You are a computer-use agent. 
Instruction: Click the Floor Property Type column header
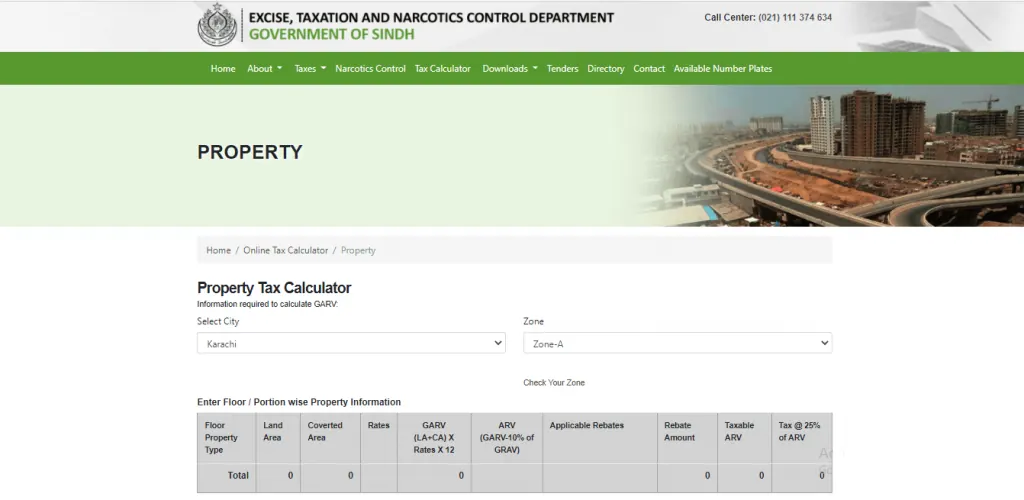click(226, 438)
